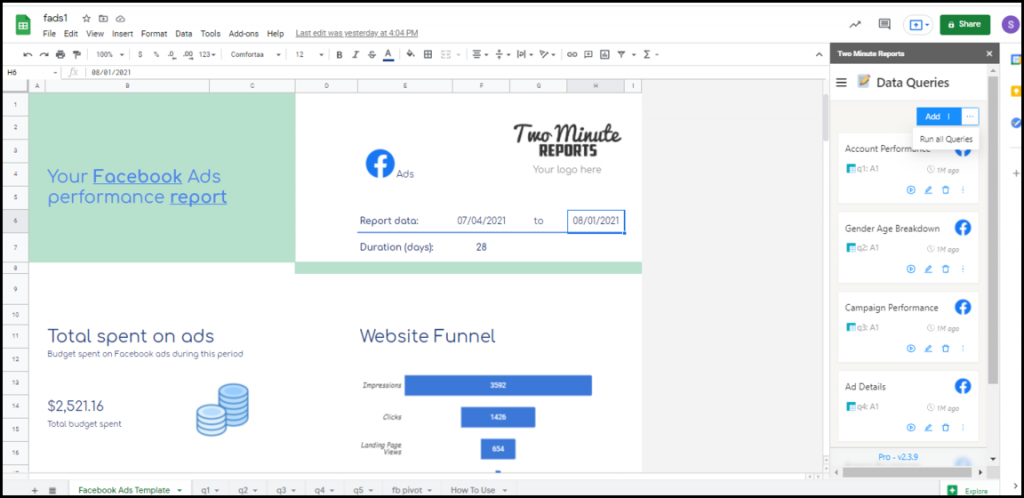The image size is (1024, 498).
Task: Open more options for Campaign Performance query
Action: (x=963, y=349)
